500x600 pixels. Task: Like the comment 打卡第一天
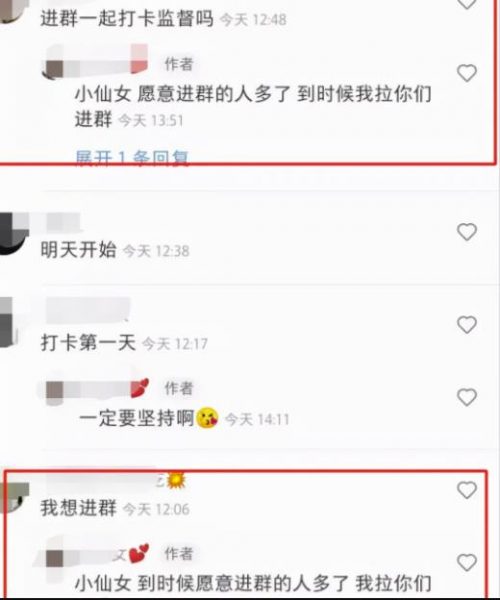[467, 324]
